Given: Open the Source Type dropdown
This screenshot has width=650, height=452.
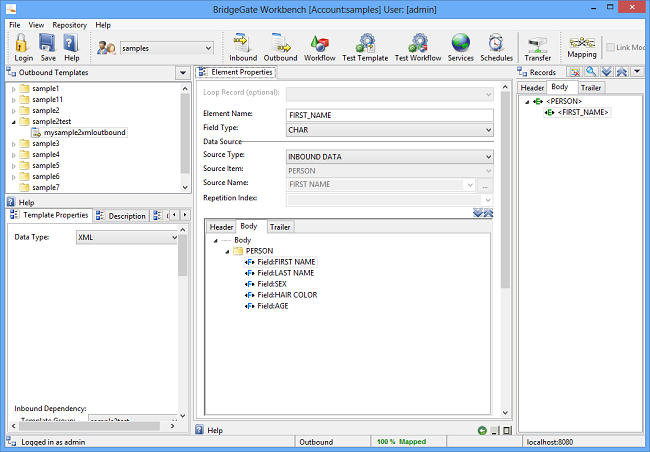Looking at the screenshot, I should click(x=488, y=157).
